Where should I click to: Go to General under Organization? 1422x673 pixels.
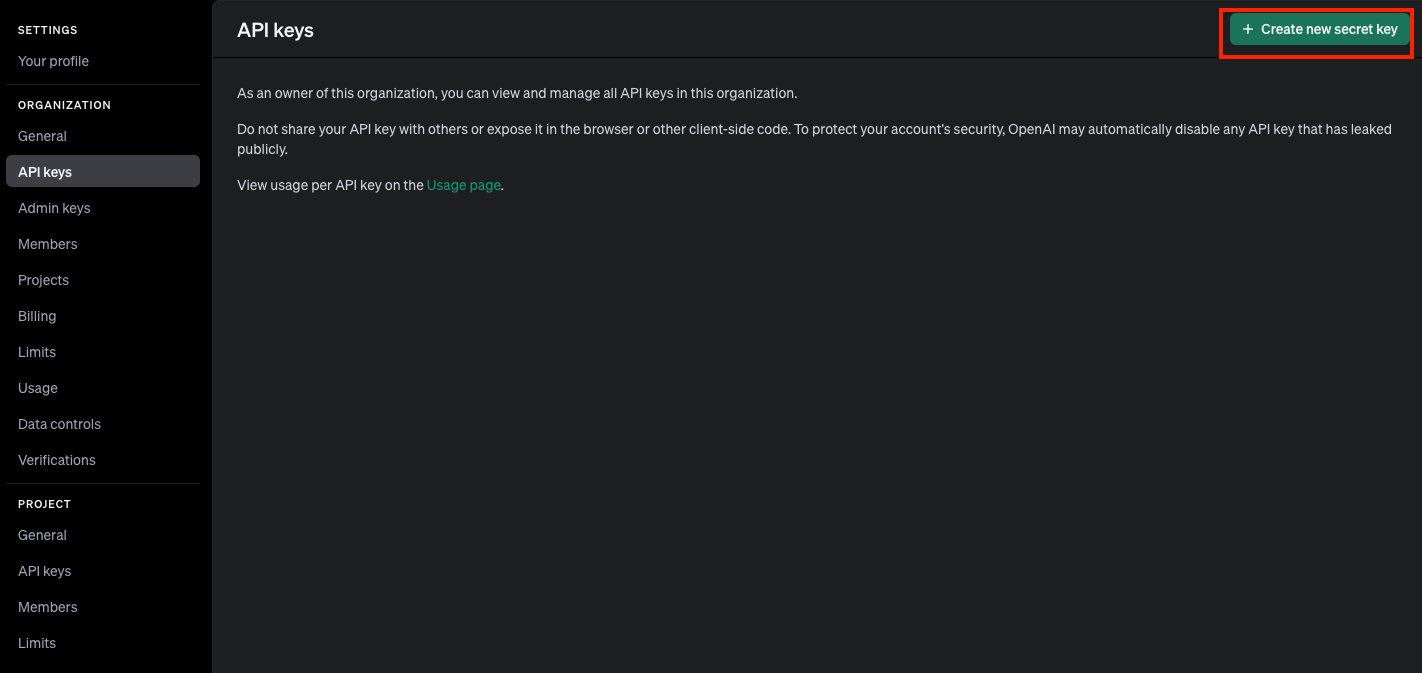pos(42,136)
